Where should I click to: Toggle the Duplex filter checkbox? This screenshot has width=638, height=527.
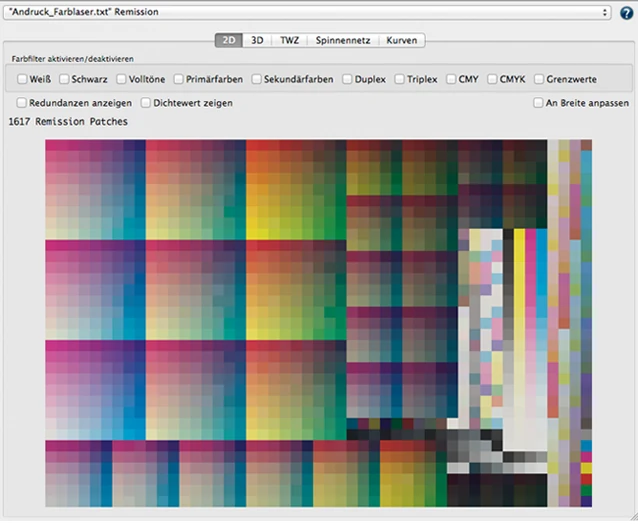(347, 79)
